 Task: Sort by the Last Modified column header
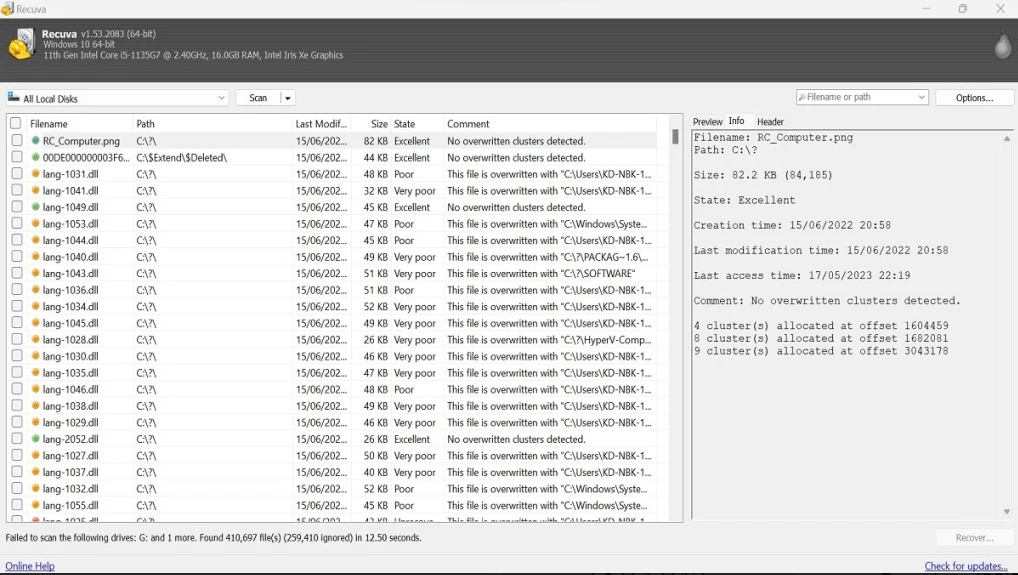click(x=321, y=124)
